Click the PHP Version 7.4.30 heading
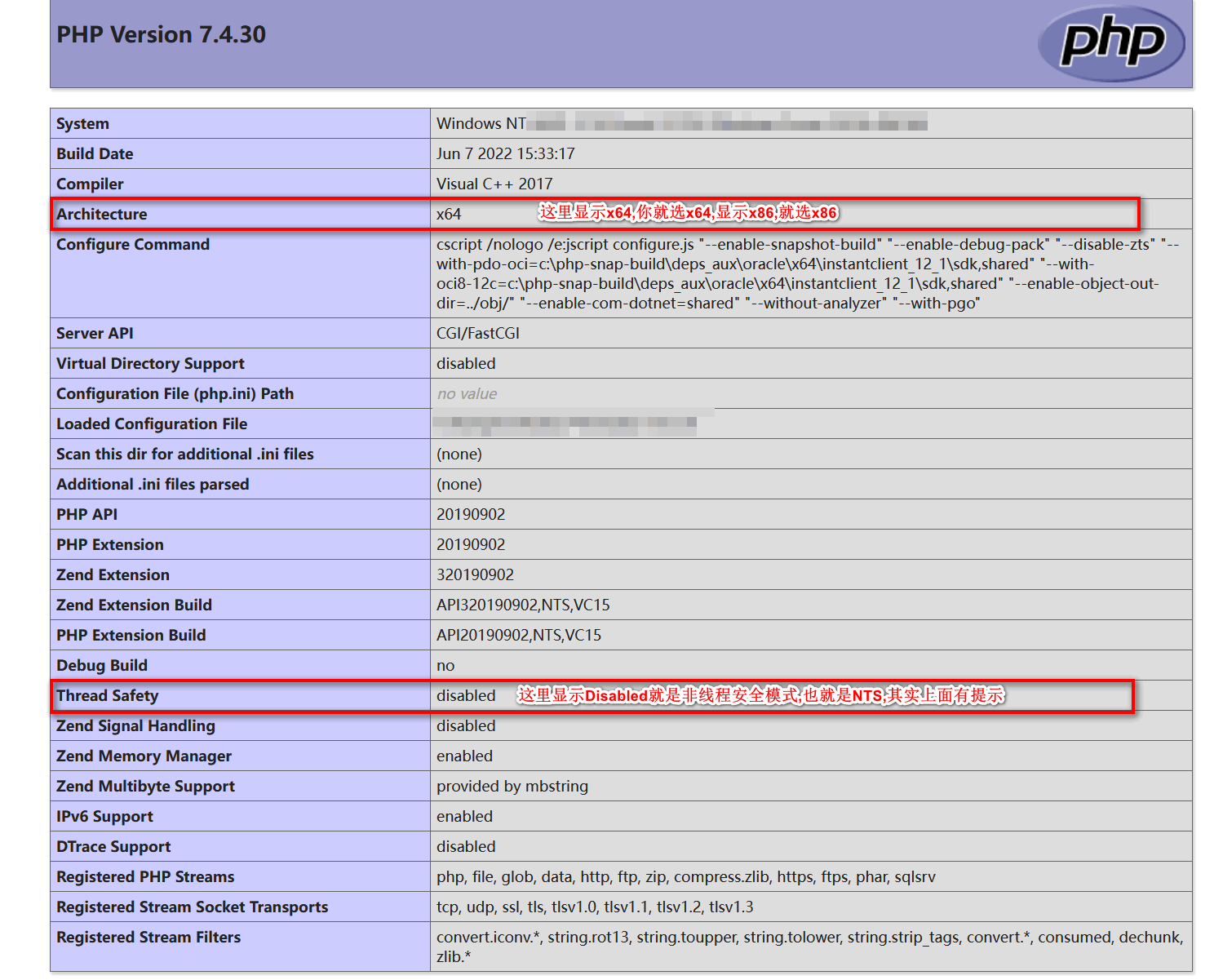 [x=161, y=34]
